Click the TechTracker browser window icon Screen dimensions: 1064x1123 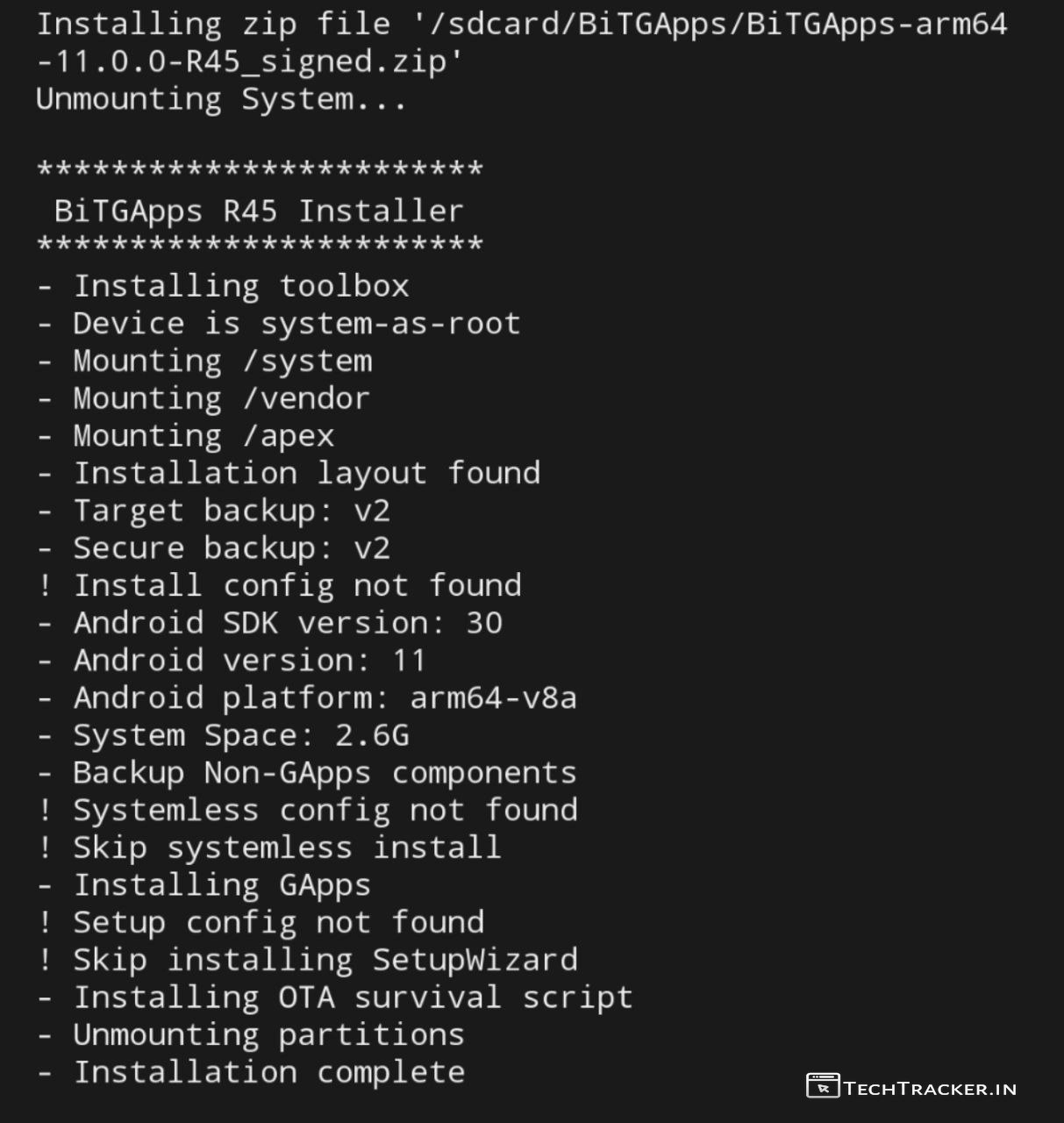822,1086
